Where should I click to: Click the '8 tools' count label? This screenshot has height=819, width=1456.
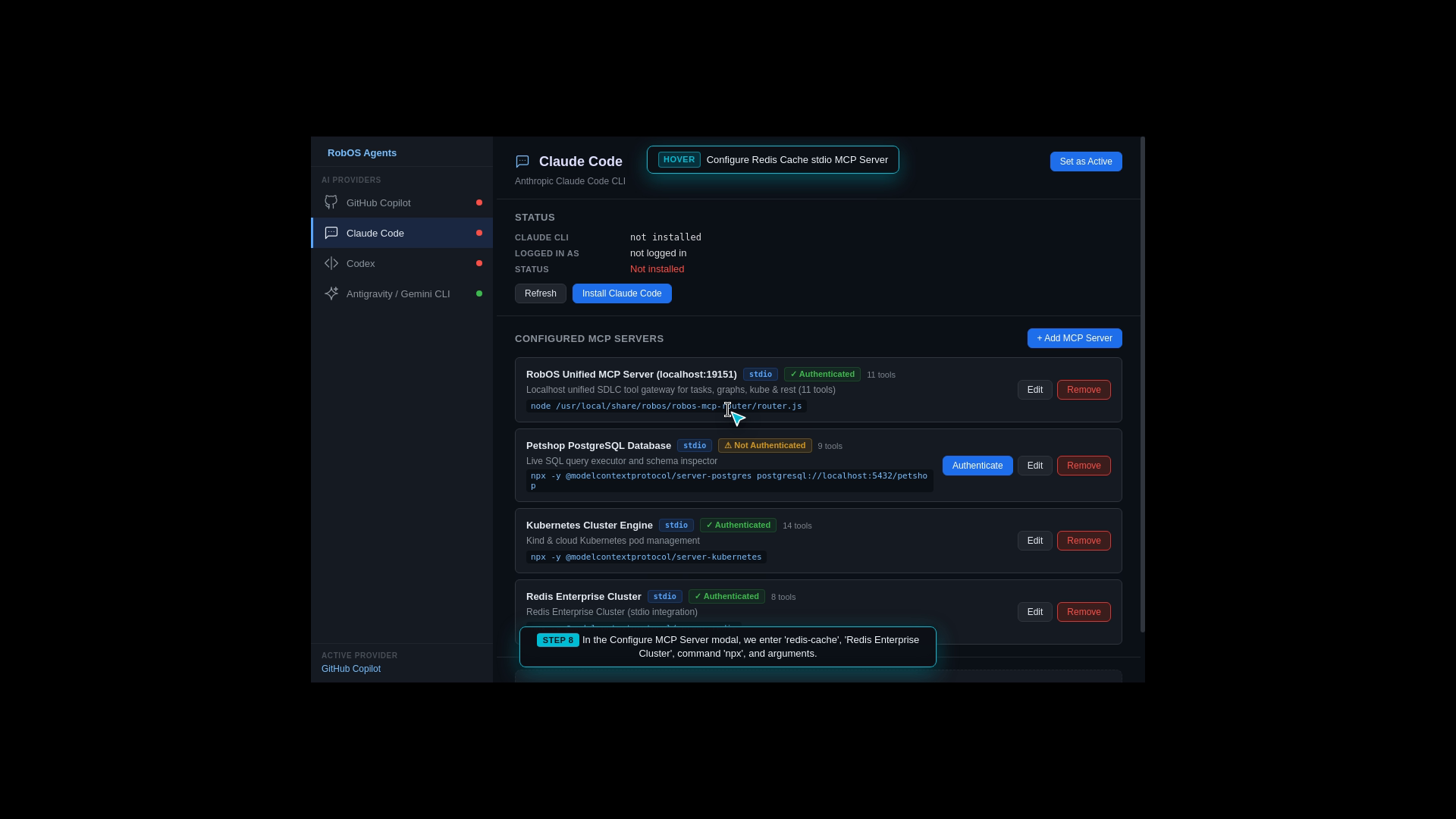(783, 597)
